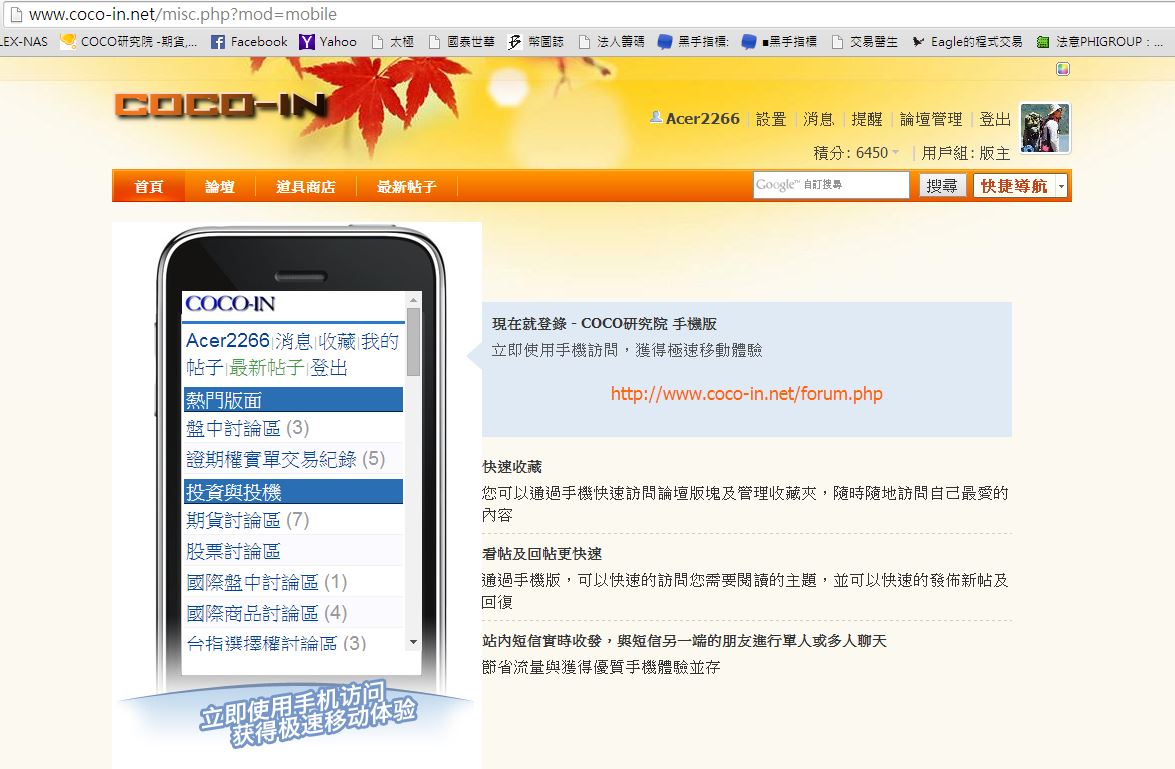
Task: Click the phone screen scrollbar thumb
Action: tap(413, 342)
